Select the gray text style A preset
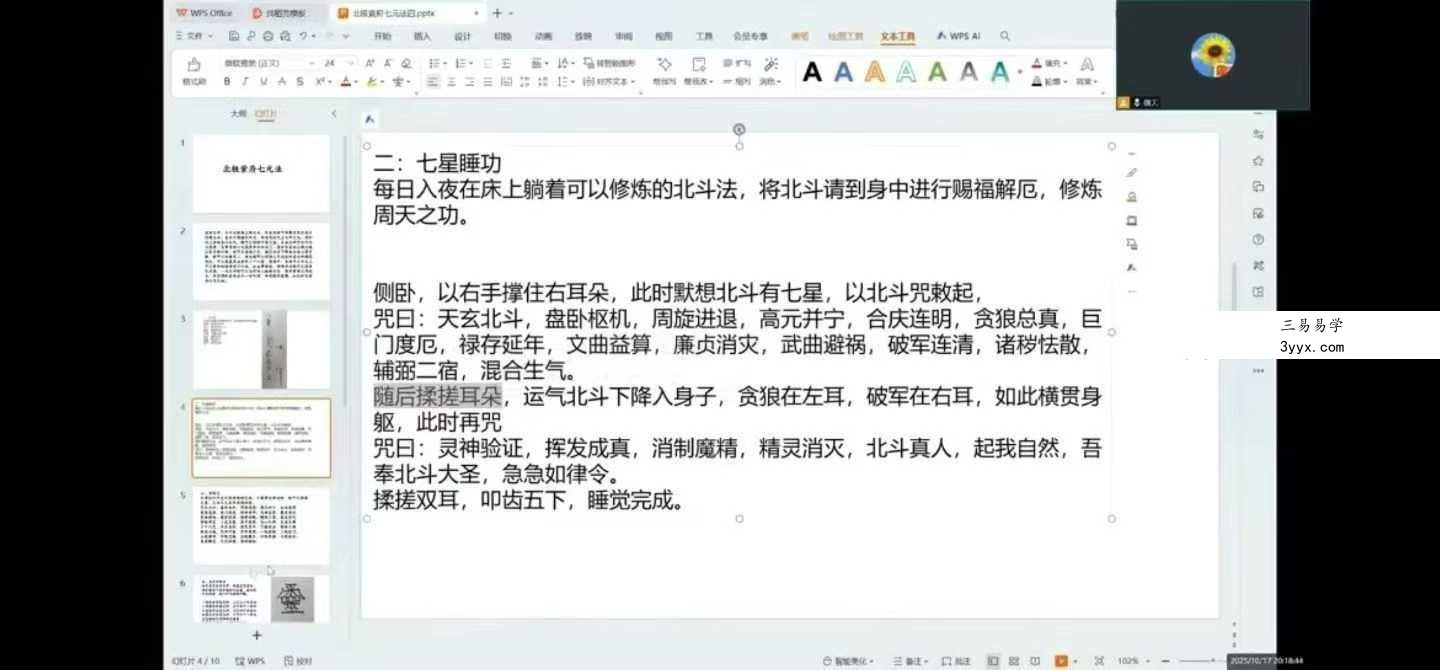Screen dimensions: 1440x670 tap(969, 72)
